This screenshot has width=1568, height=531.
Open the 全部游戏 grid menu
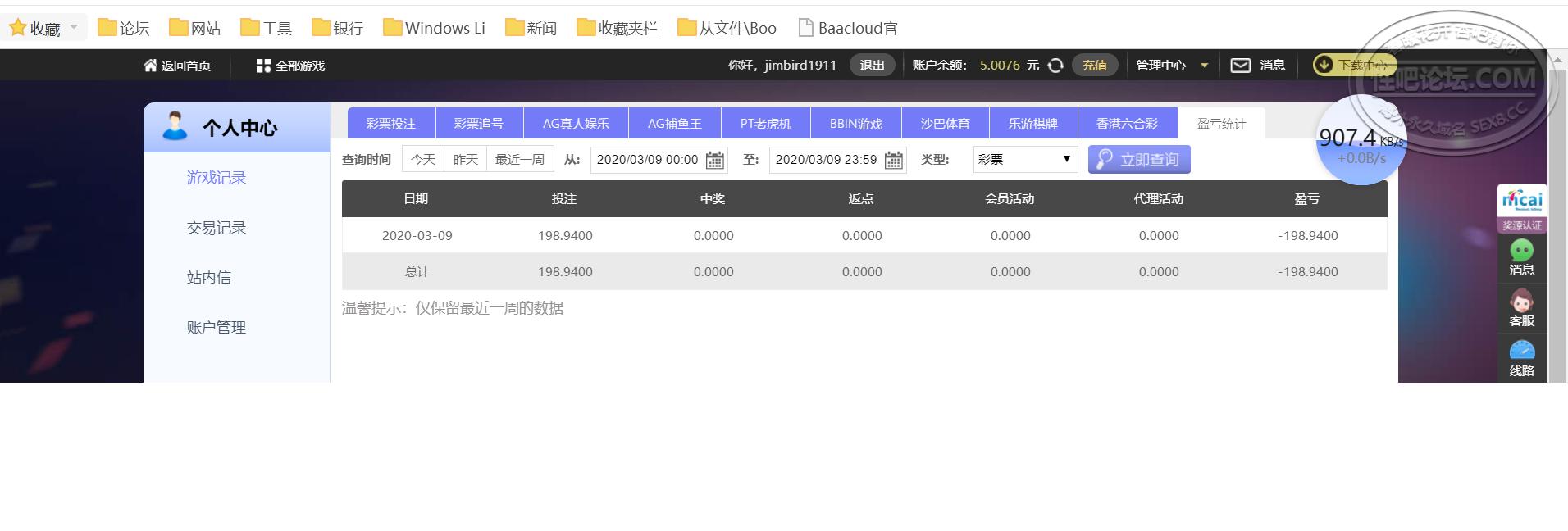click(x=290, y=66)
